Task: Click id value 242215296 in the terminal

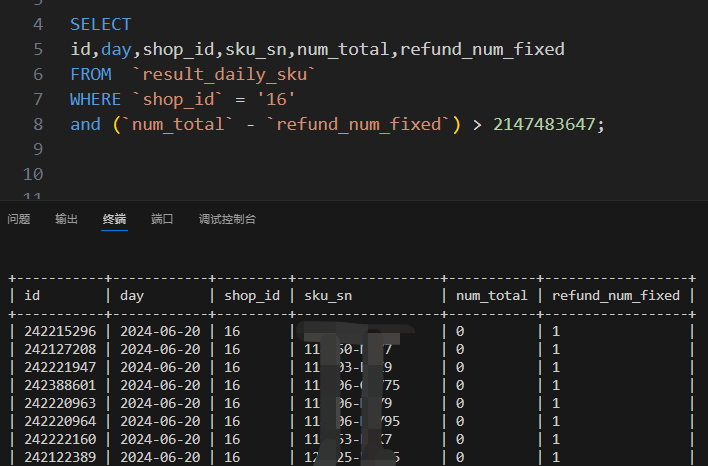Action: coord(60,331)
